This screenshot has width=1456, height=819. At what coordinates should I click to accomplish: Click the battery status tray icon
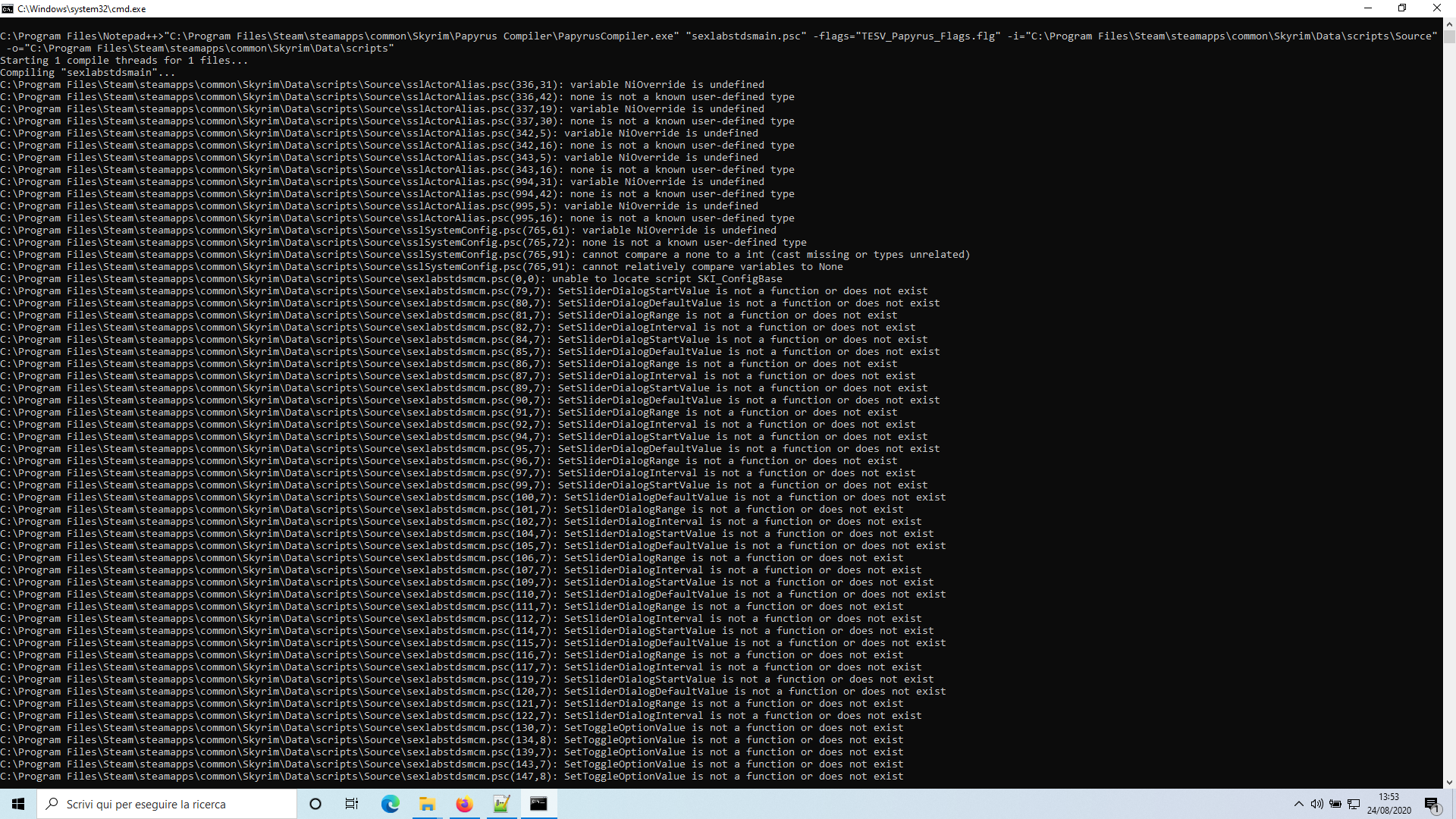[x=1335, y=804]
